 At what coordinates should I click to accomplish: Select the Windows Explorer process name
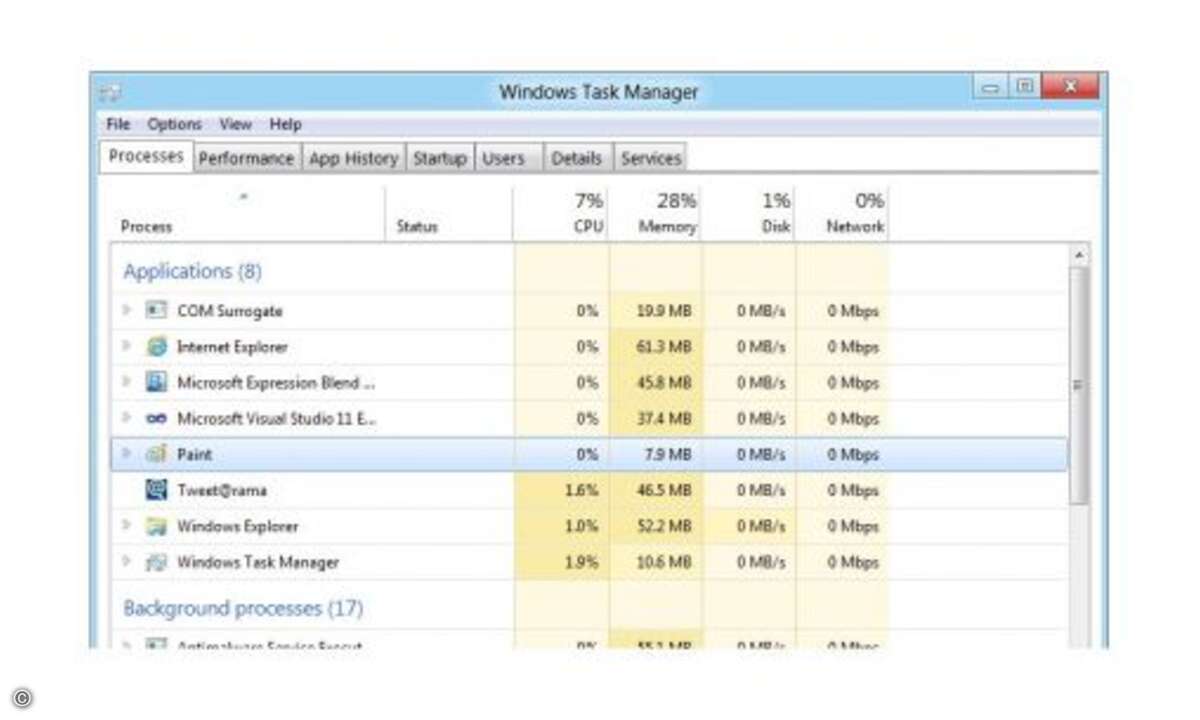point(238,526)
